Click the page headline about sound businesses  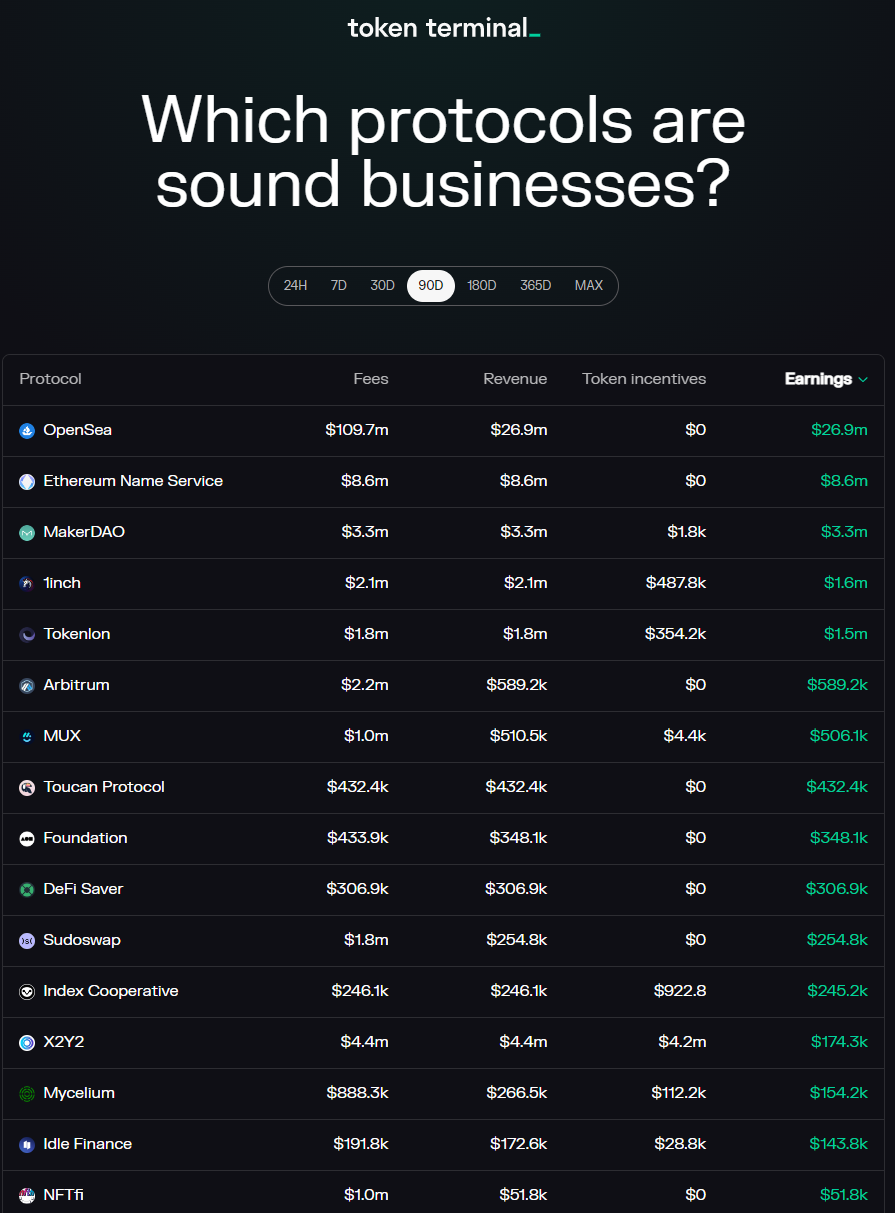444,152
